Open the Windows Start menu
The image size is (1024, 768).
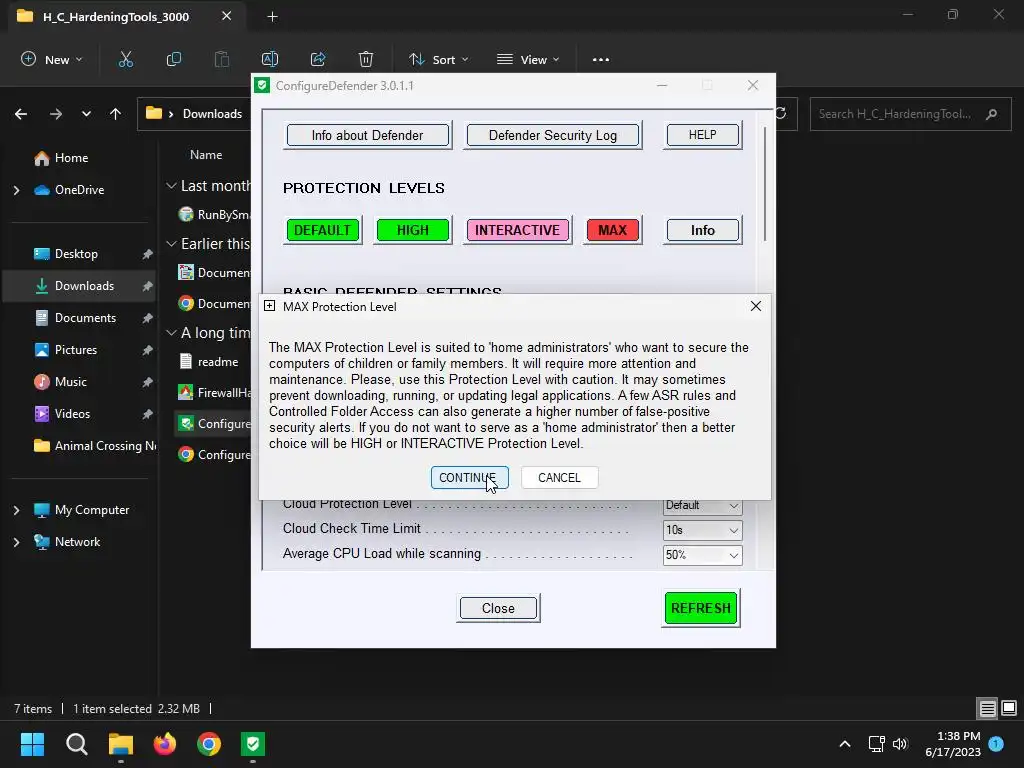pyautogui.click(x=32, y=744)
